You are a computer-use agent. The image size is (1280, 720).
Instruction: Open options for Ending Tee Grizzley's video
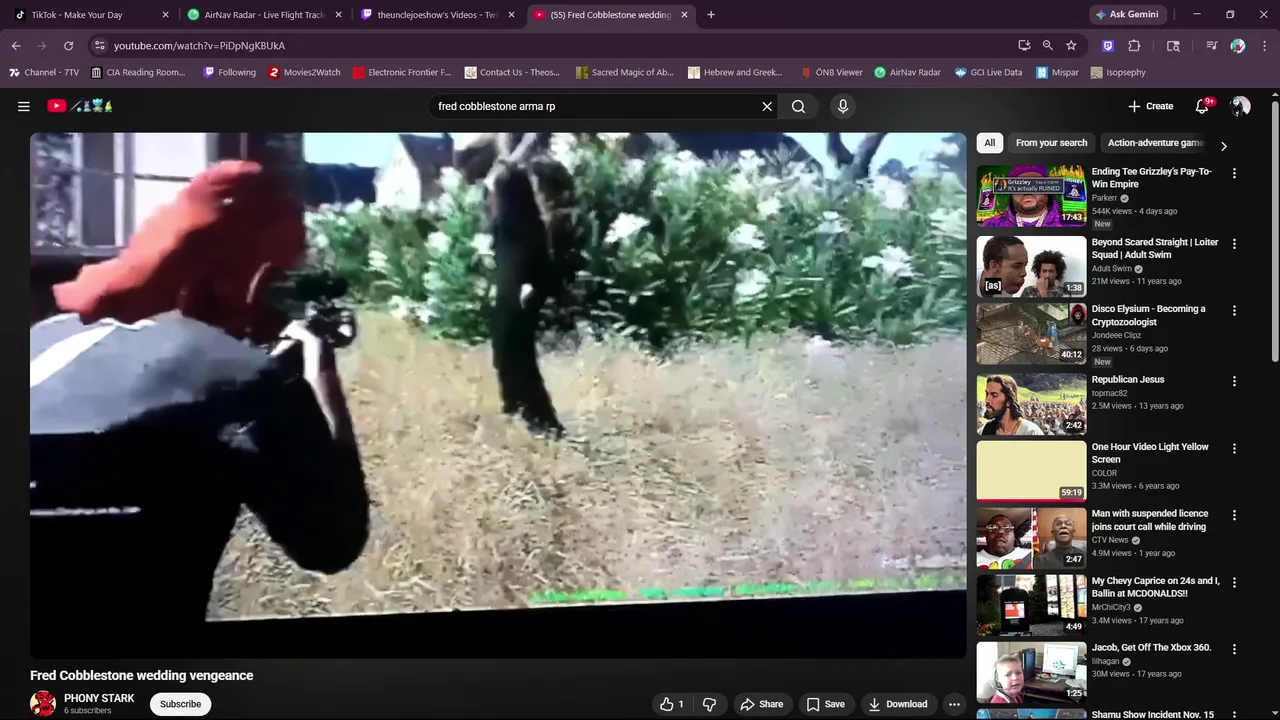(x=1234, y=173)
